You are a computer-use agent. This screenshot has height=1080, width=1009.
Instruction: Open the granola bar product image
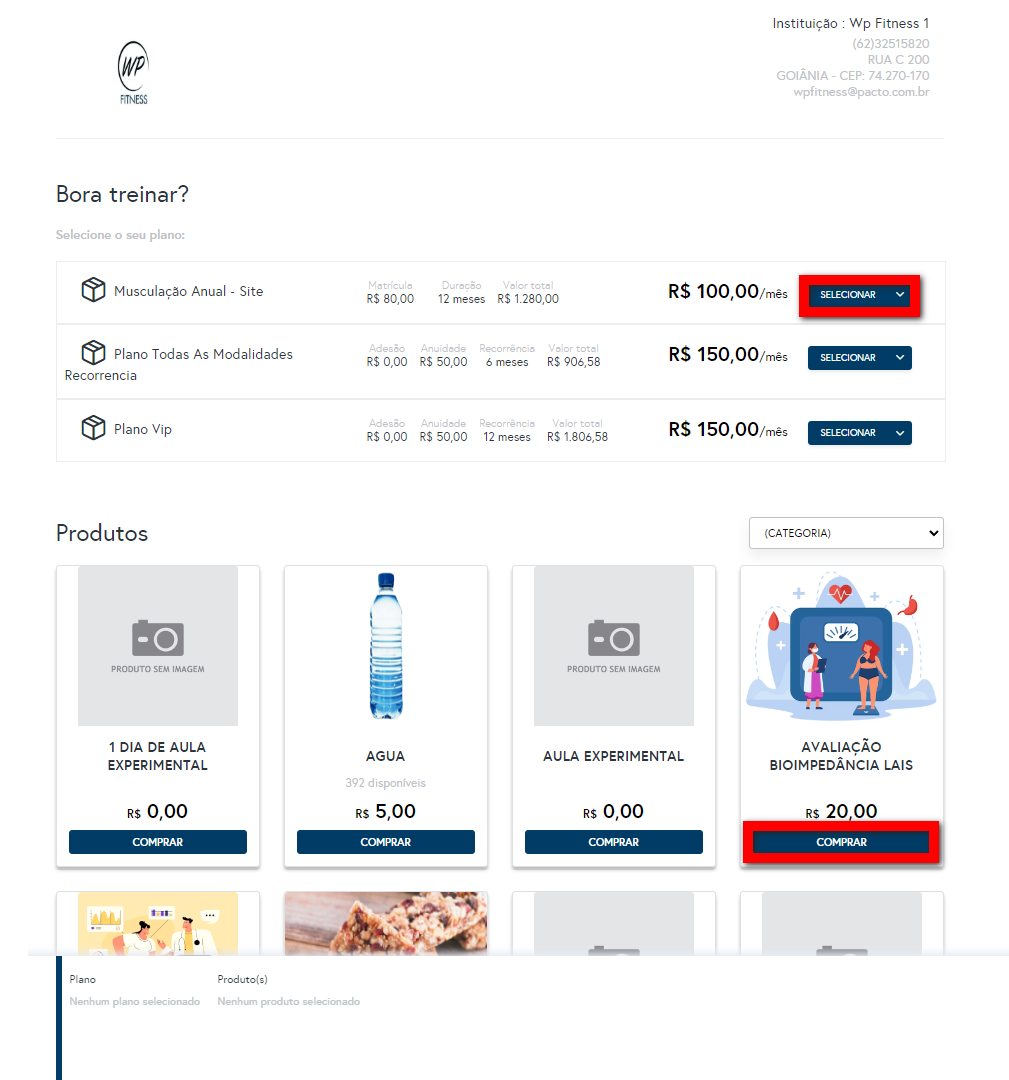coord(386,923)
